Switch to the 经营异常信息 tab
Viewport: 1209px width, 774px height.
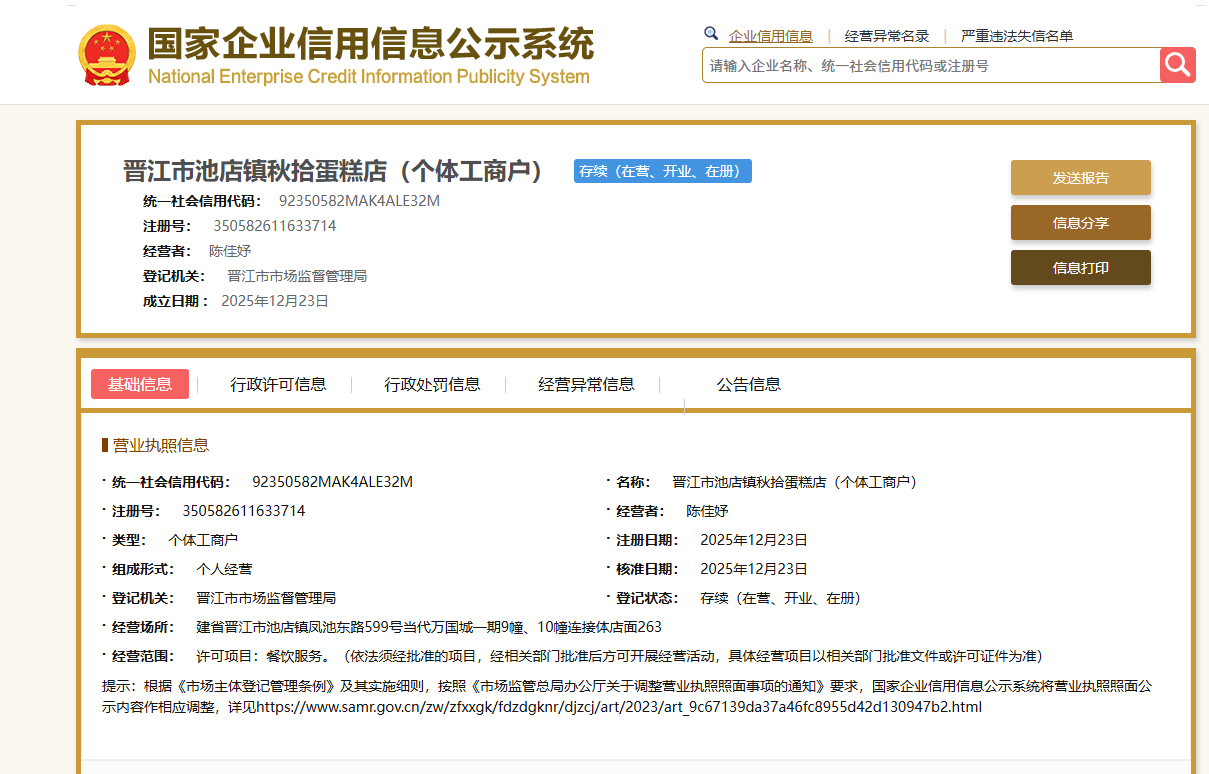(x=586, y=384)
